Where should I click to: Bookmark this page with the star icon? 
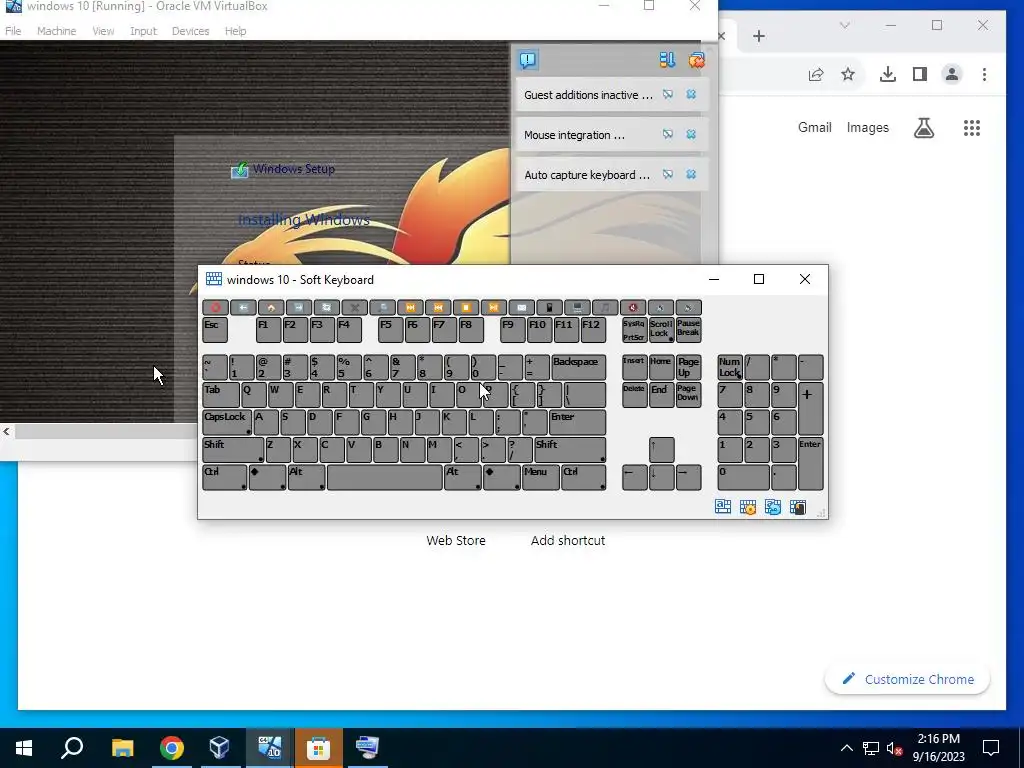[848, 74]
